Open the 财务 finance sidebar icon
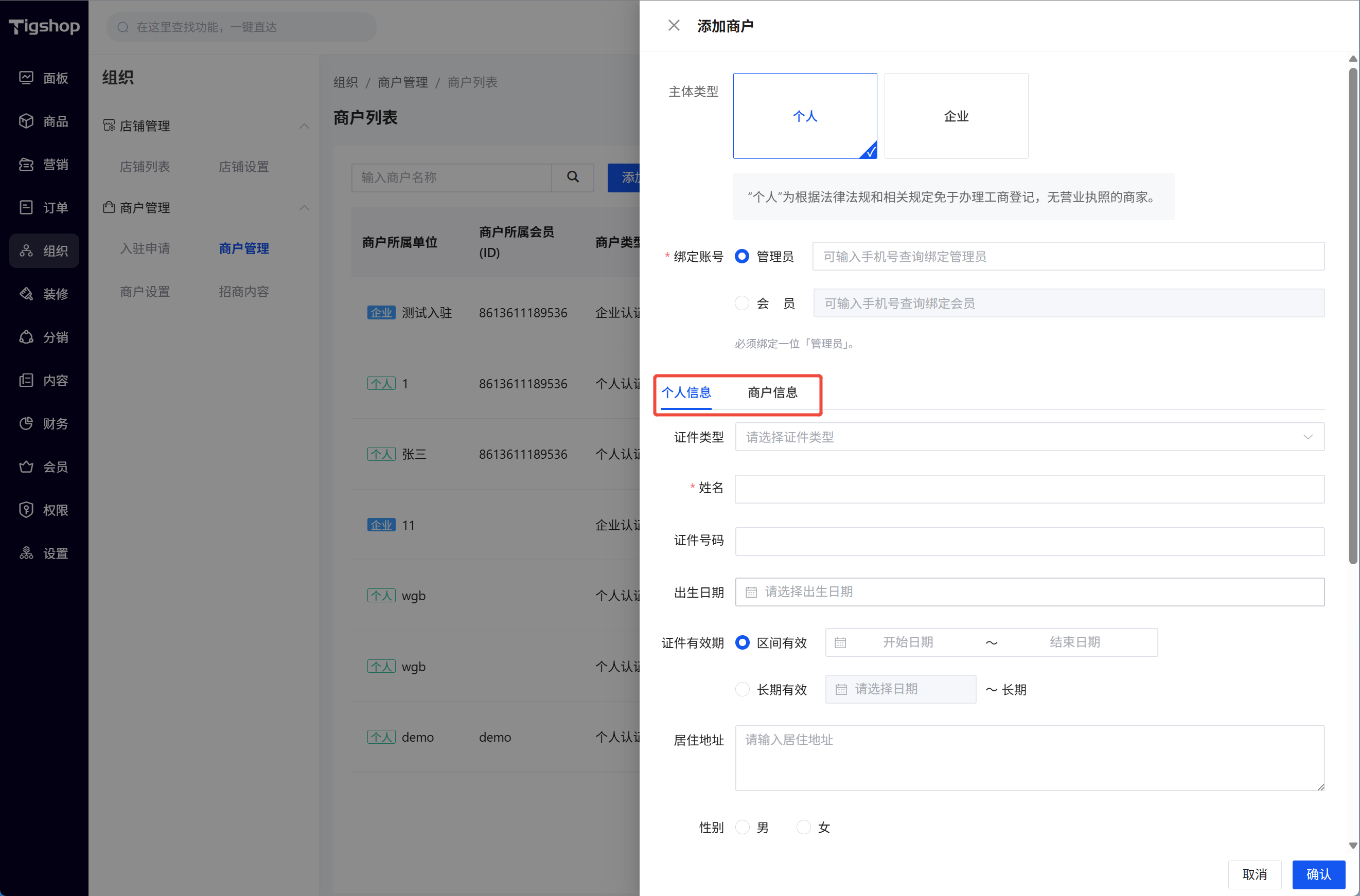The height and width of the screenshot is (896, 1360). click(x=26, y=423)
